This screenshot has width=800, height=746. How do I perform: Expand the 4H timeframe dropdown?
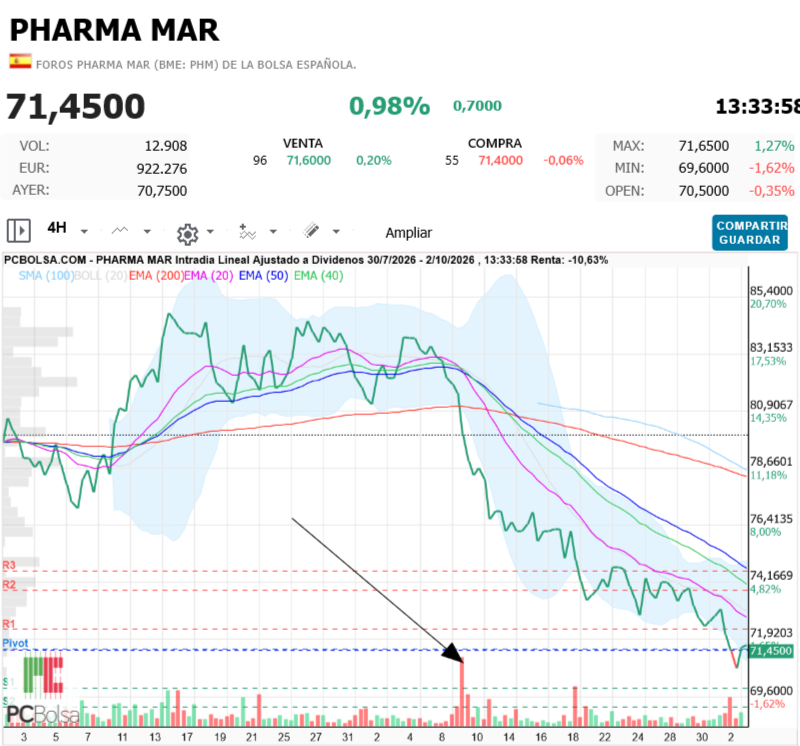point(84,232)
